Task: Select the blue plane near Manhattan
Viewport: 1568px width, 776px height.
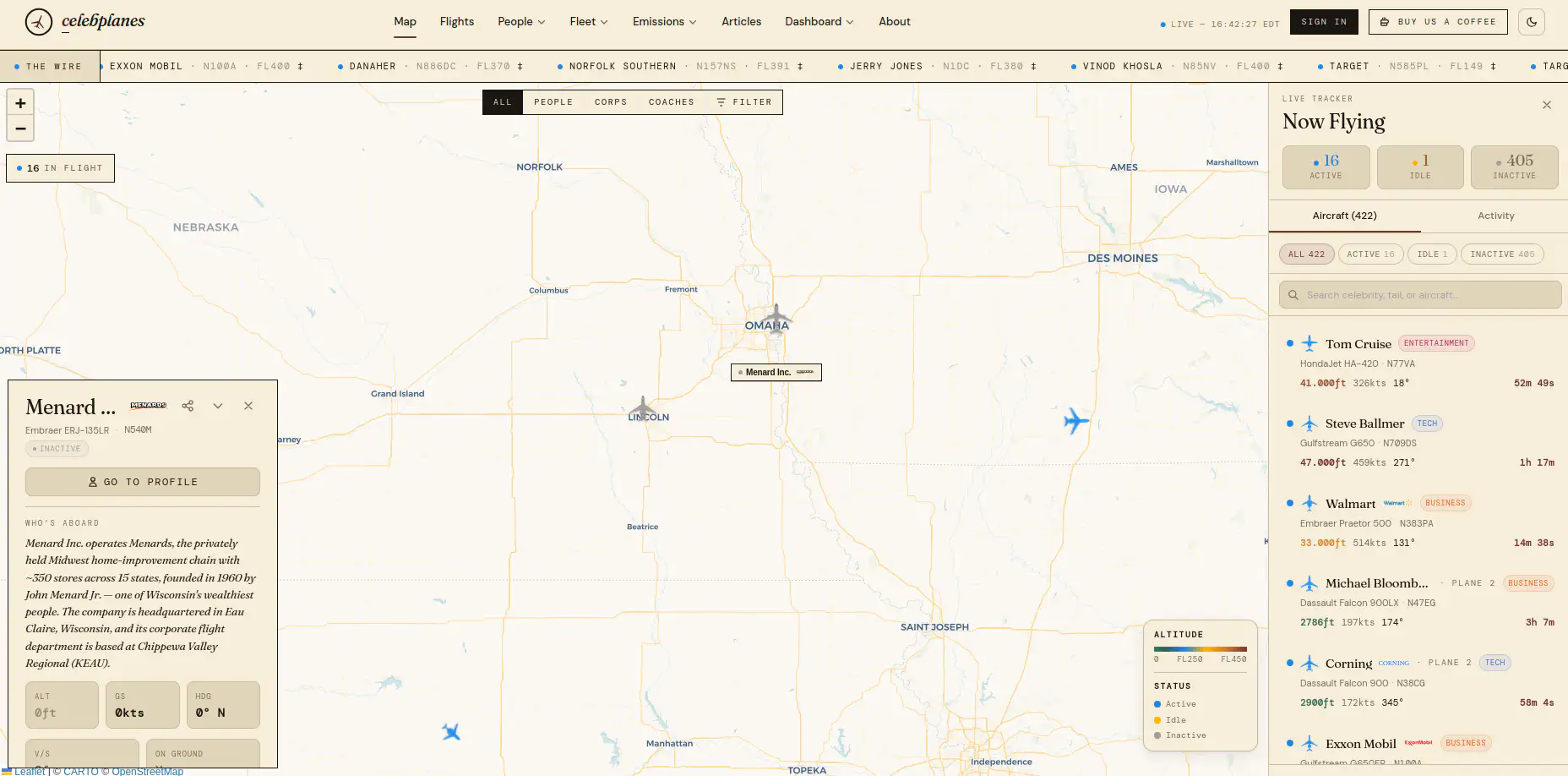Action: pyautogui.click(x=451, y=731)
